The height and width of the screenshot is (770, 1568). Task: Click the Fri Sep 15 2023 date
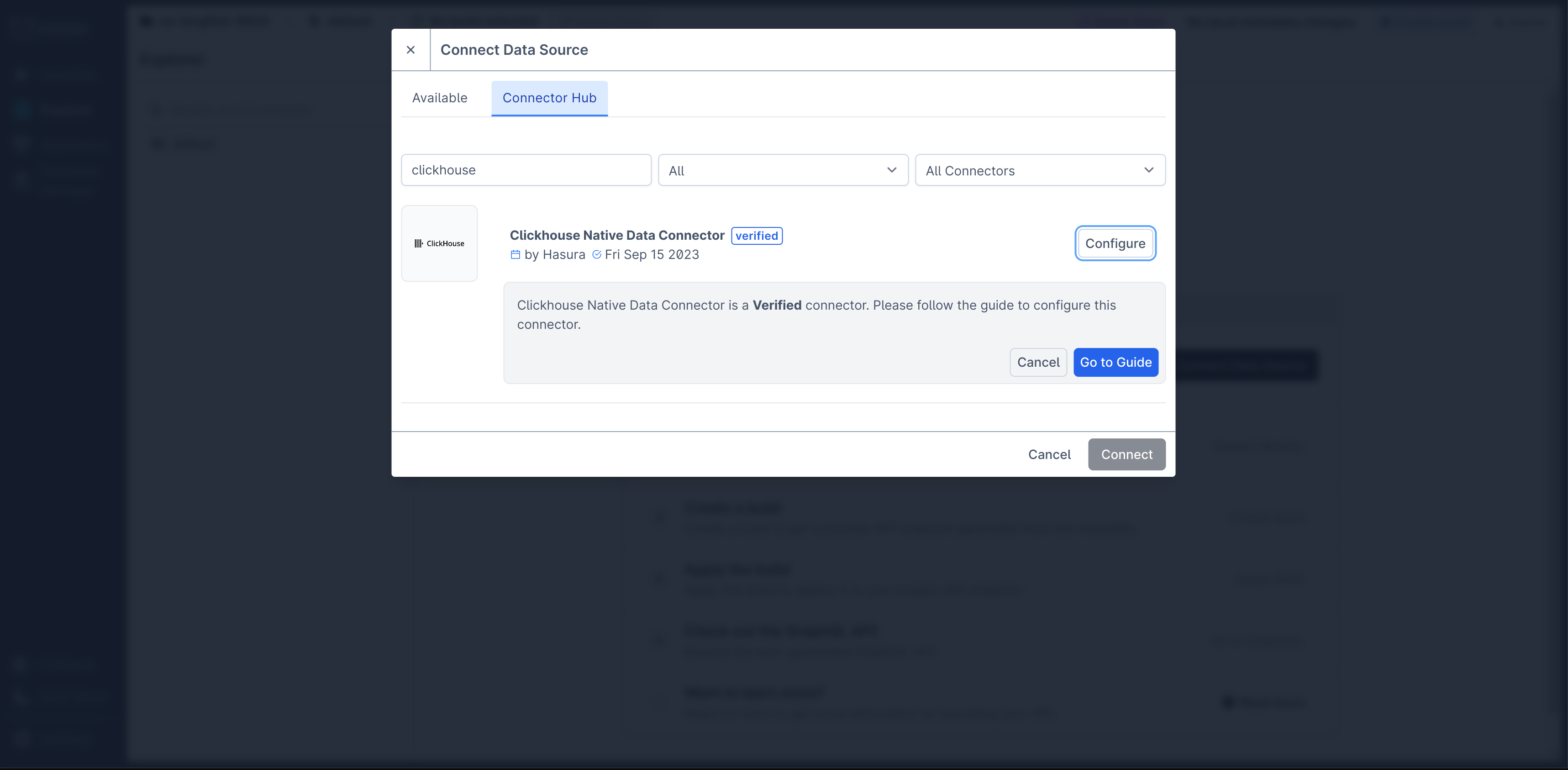(x=652, y=255)
